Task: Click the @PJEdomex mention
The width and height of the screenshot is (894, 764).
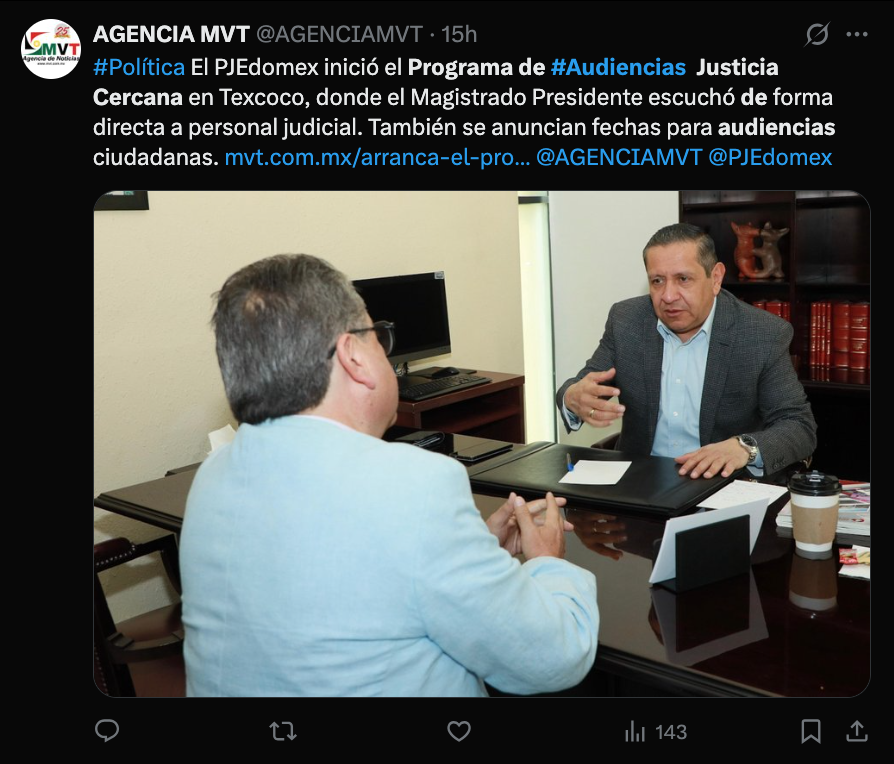Action: [770, 157]
